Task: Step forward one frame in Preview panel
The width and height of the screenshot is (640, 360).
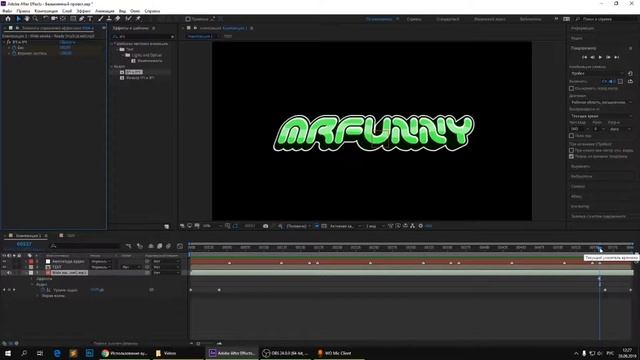Action: [608, 58]
